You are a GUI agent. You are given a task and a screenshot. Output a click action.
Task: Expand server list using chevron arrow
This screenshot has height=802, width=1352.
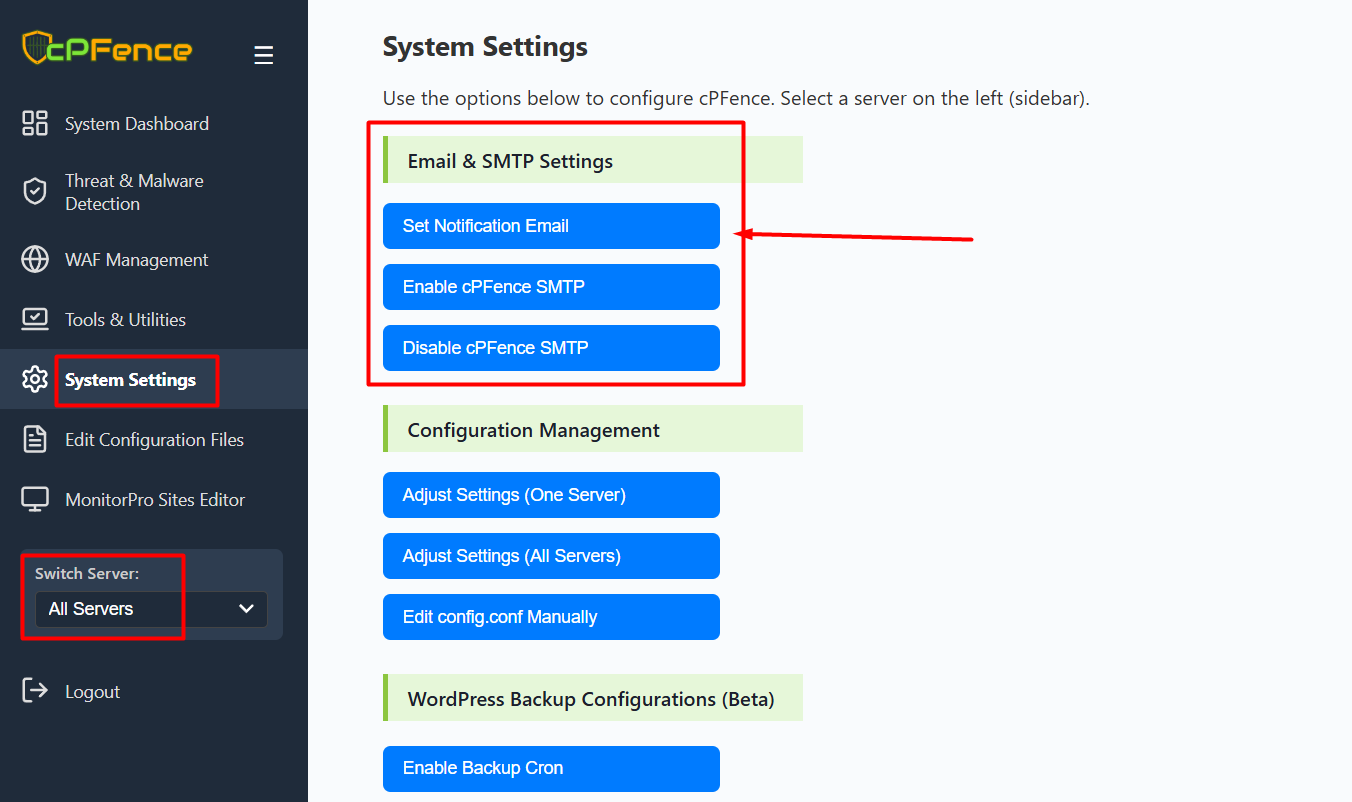(x=246, y=609)
